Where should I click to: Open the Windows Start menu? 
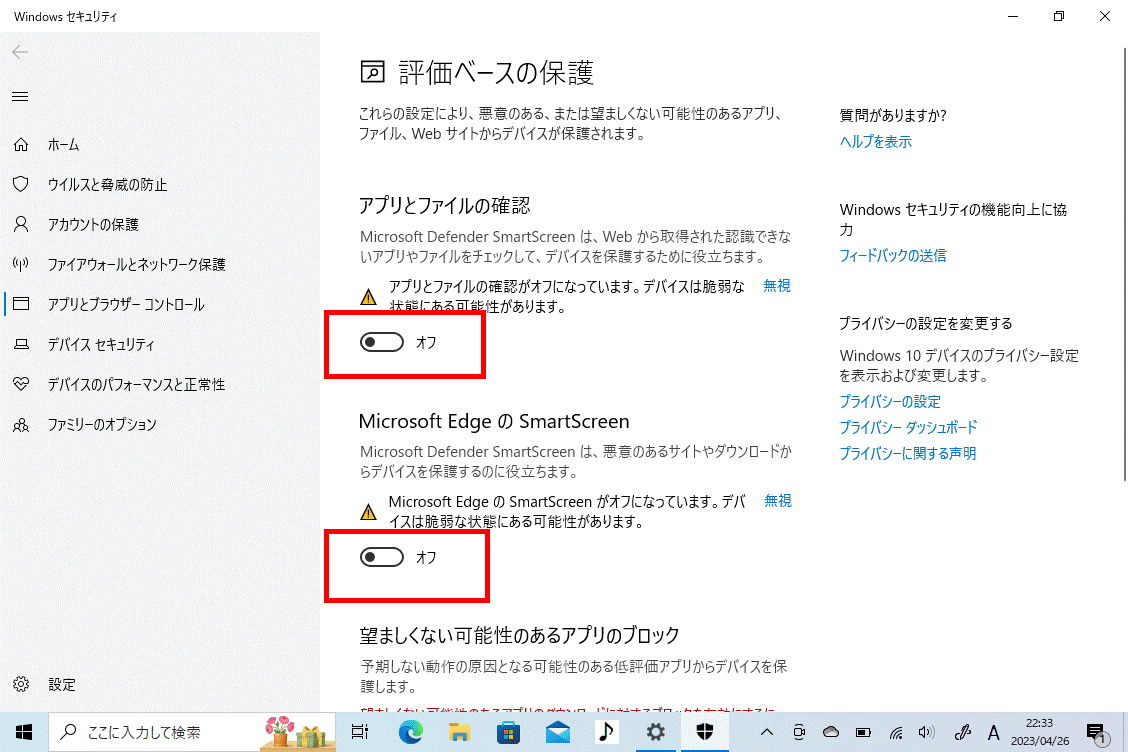pyautogui.click(x=24, y=733)
